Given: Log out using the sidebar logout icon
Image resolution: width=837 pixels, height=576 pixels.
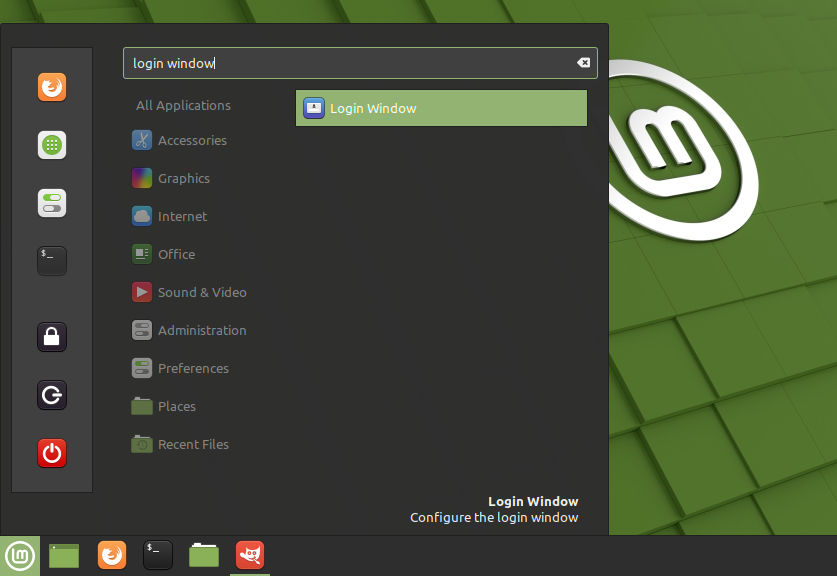Looking at the screenshot, I should pyautogui.click(x=51, y=395).
